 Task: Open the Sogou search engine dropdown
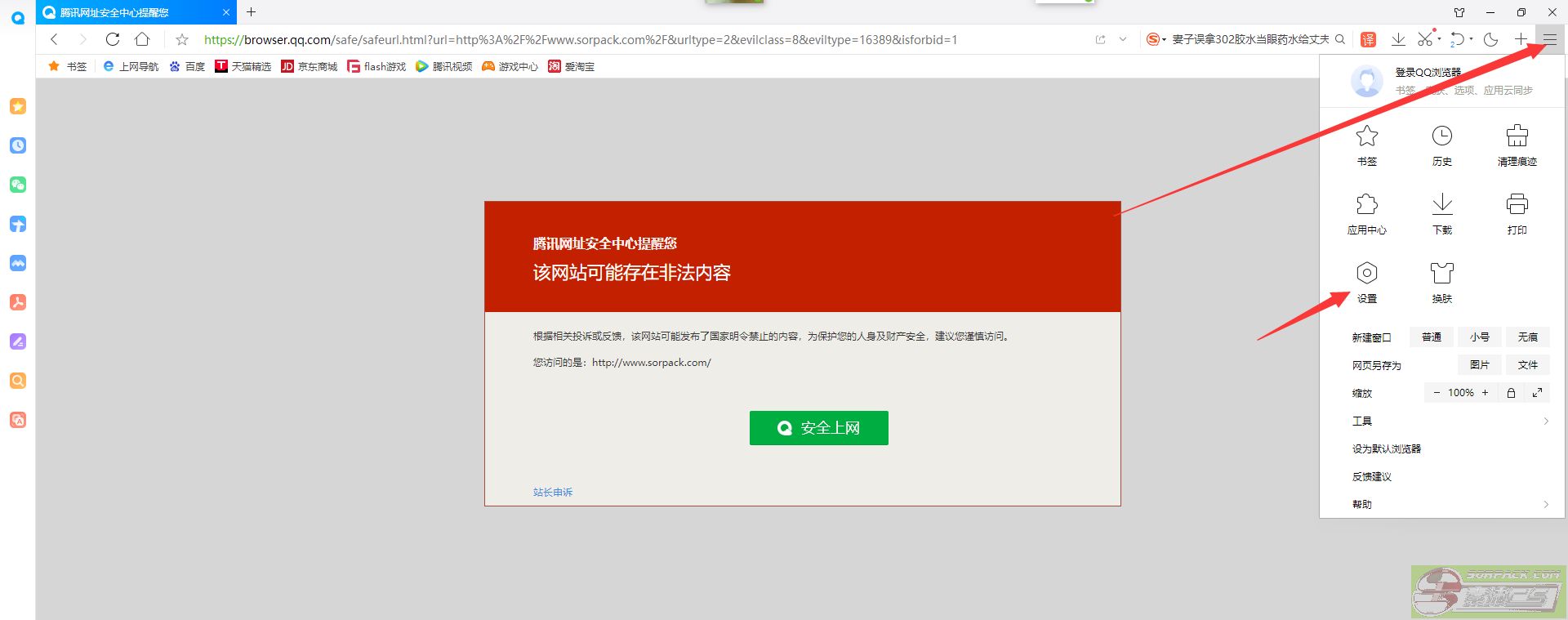tap(1155, 39)
